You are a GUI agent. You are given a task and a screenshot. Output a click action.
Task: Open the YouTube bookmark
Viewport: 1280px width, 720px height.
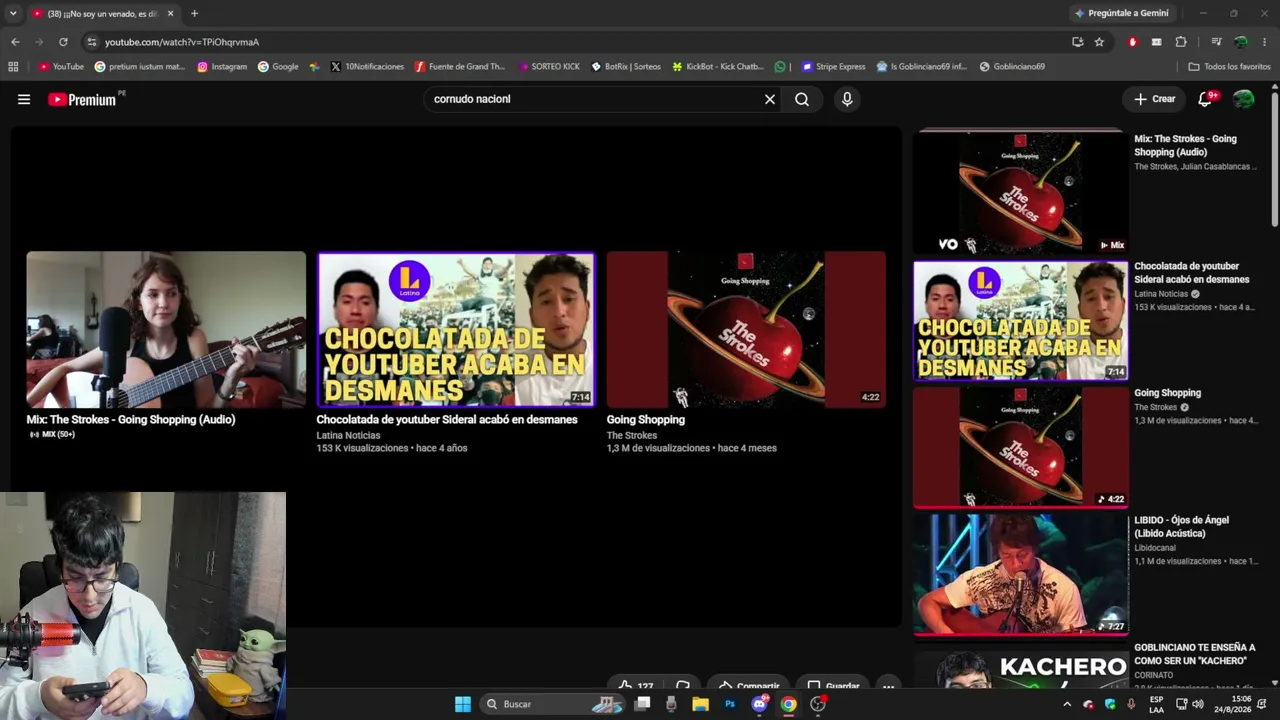pos(61,67)
